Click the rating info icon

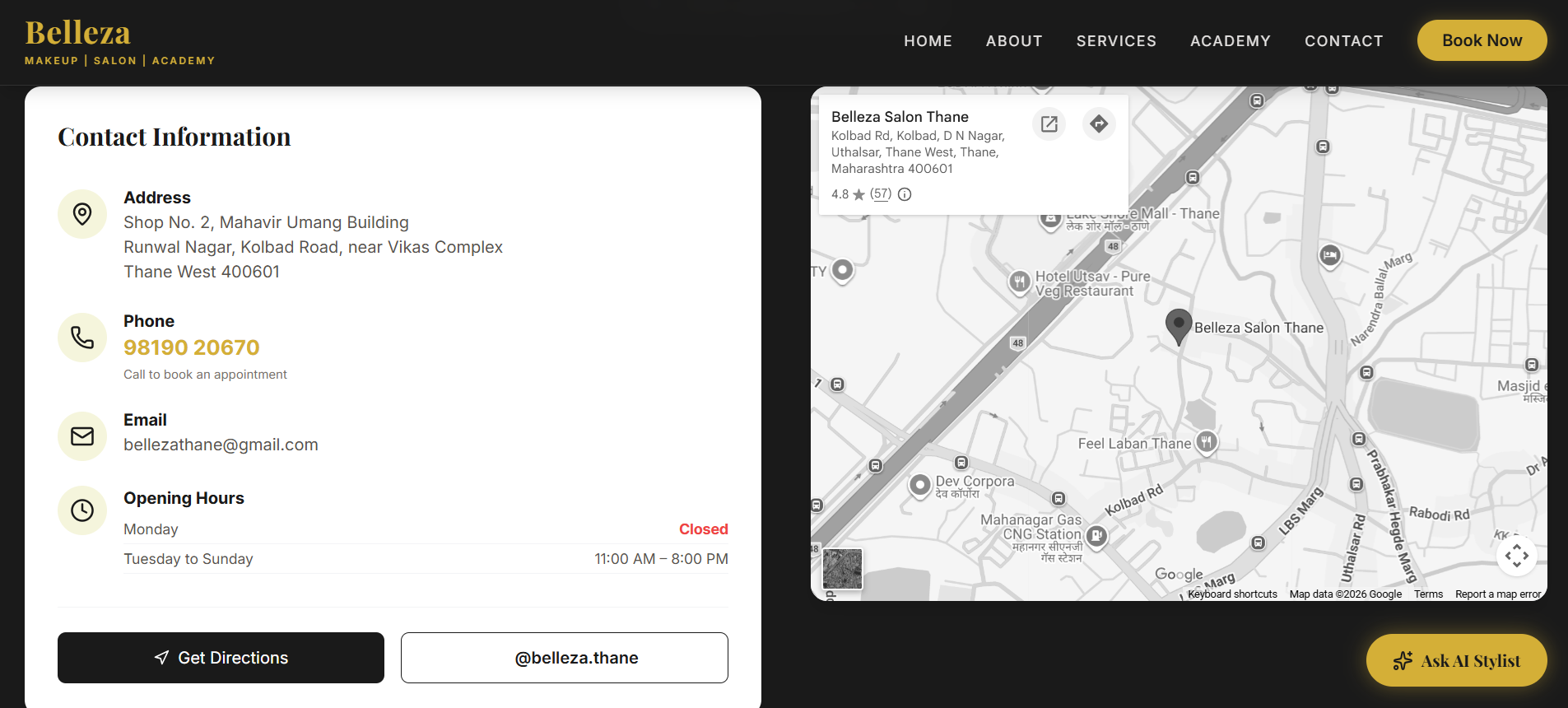coord(905,194)
